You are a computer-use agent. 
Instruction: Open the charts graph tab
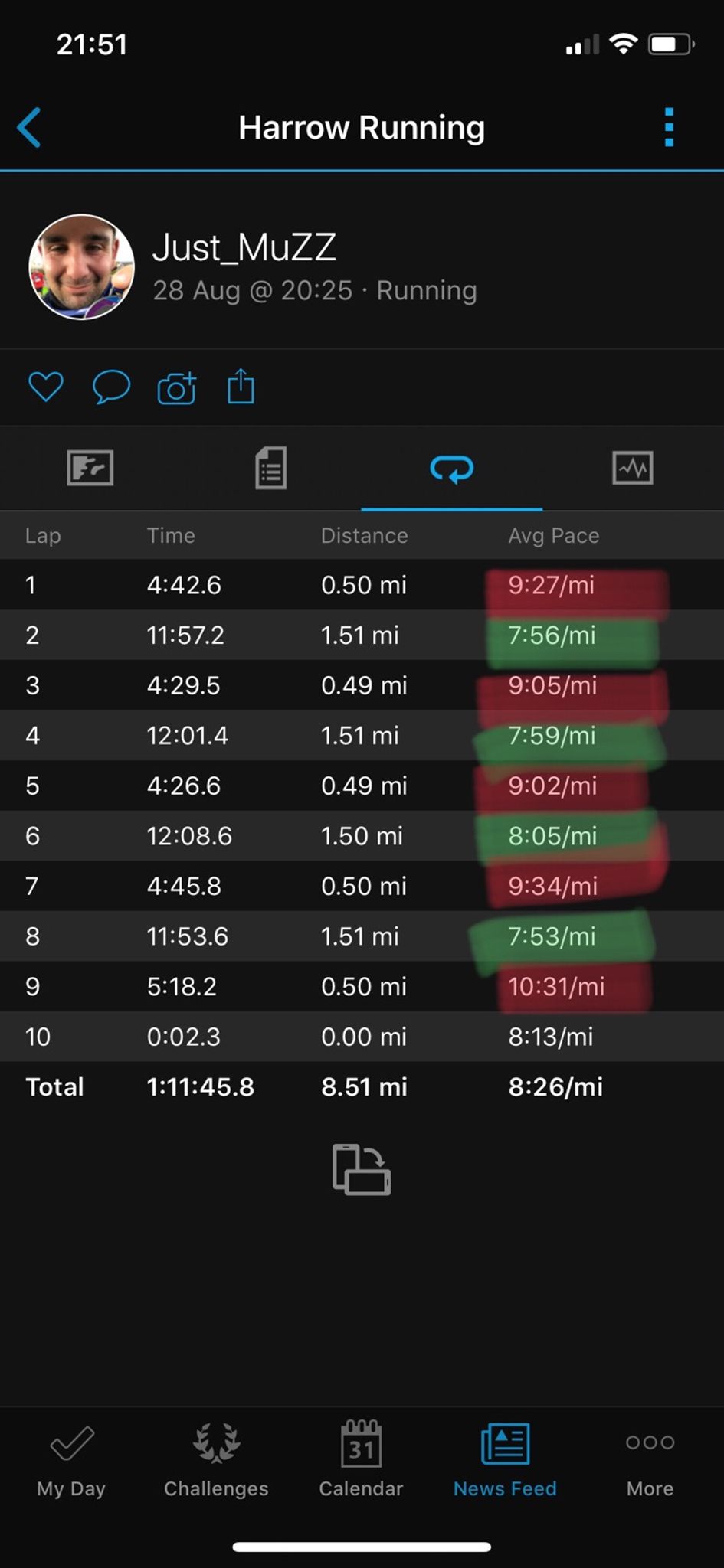coord(633,468)
